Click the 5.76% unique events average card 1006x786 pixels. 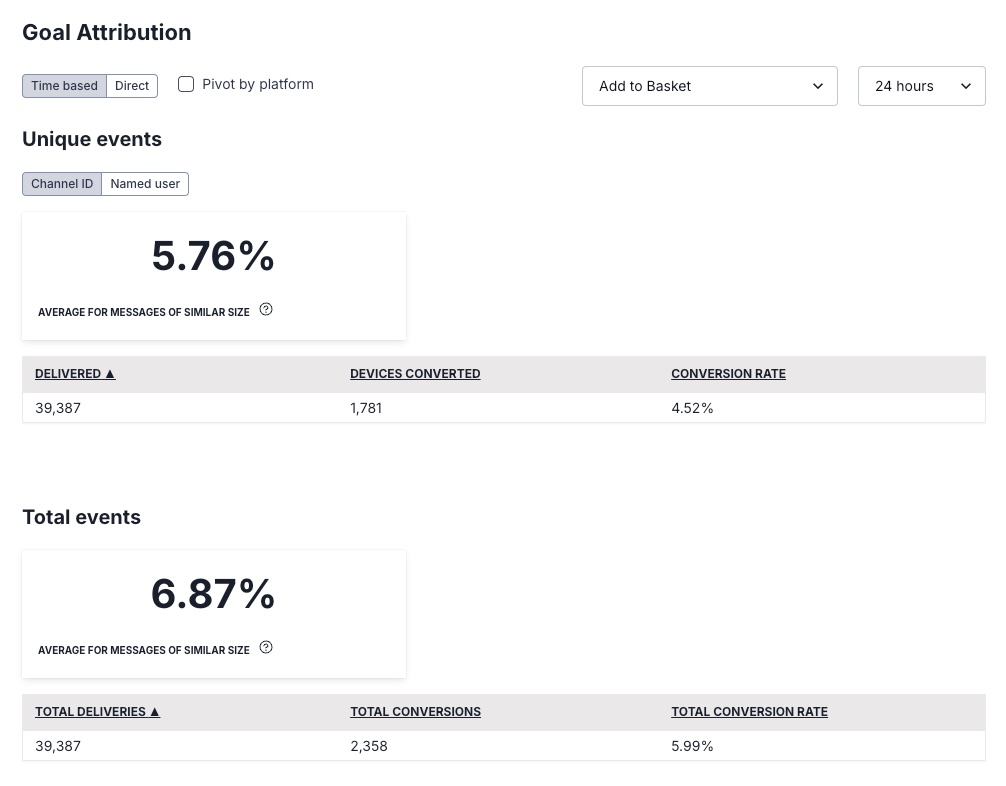click(x=213, y=257)
